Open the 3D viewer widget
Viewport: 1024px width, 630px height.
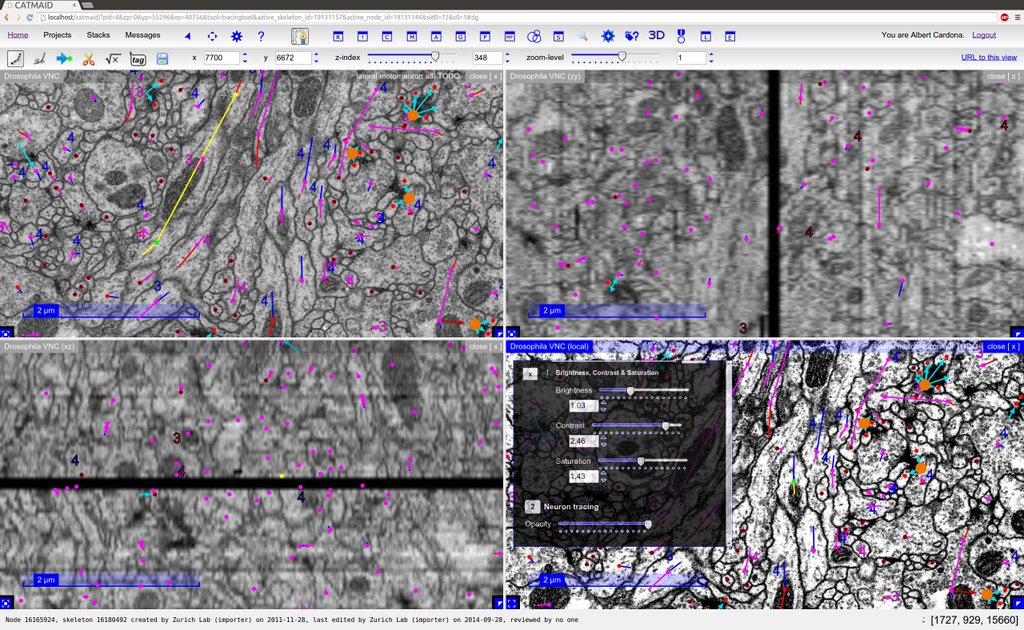coord(656,35)
